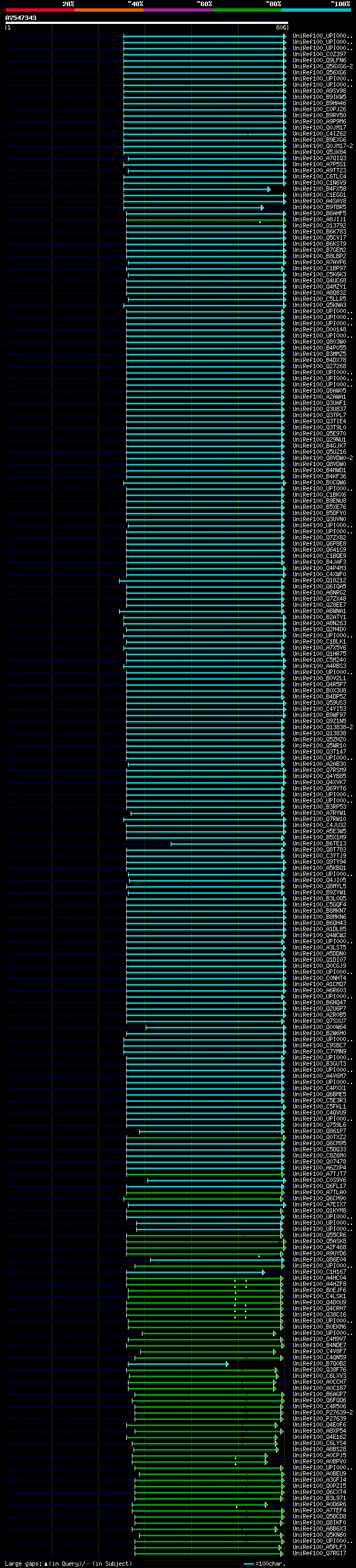Select label UniRef100_Q7RW10
Screen dimensions: 356x1568
click(x=319, y=819)
